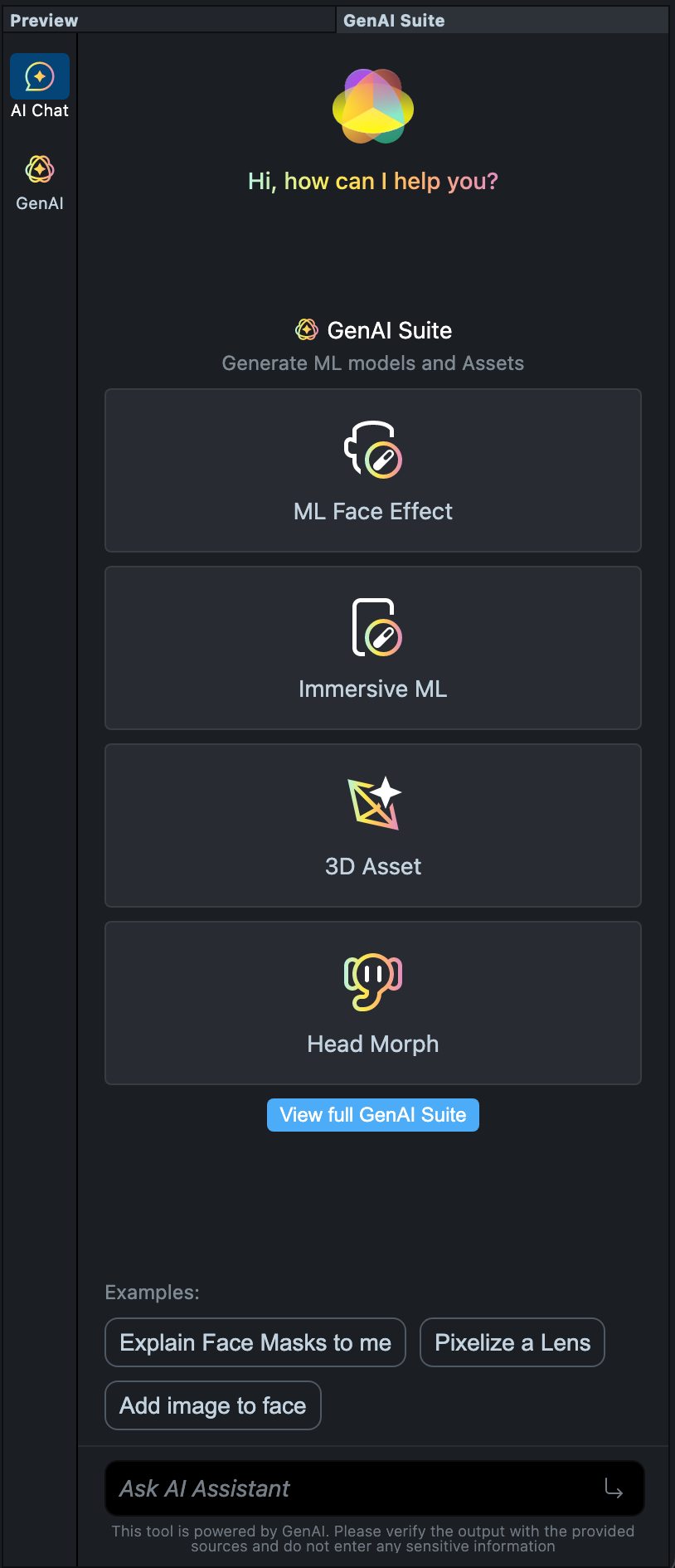Viewport: 675px width, 1568px height.
Task: Click the Immersive ML icon
Action: (x=373, y=627)
